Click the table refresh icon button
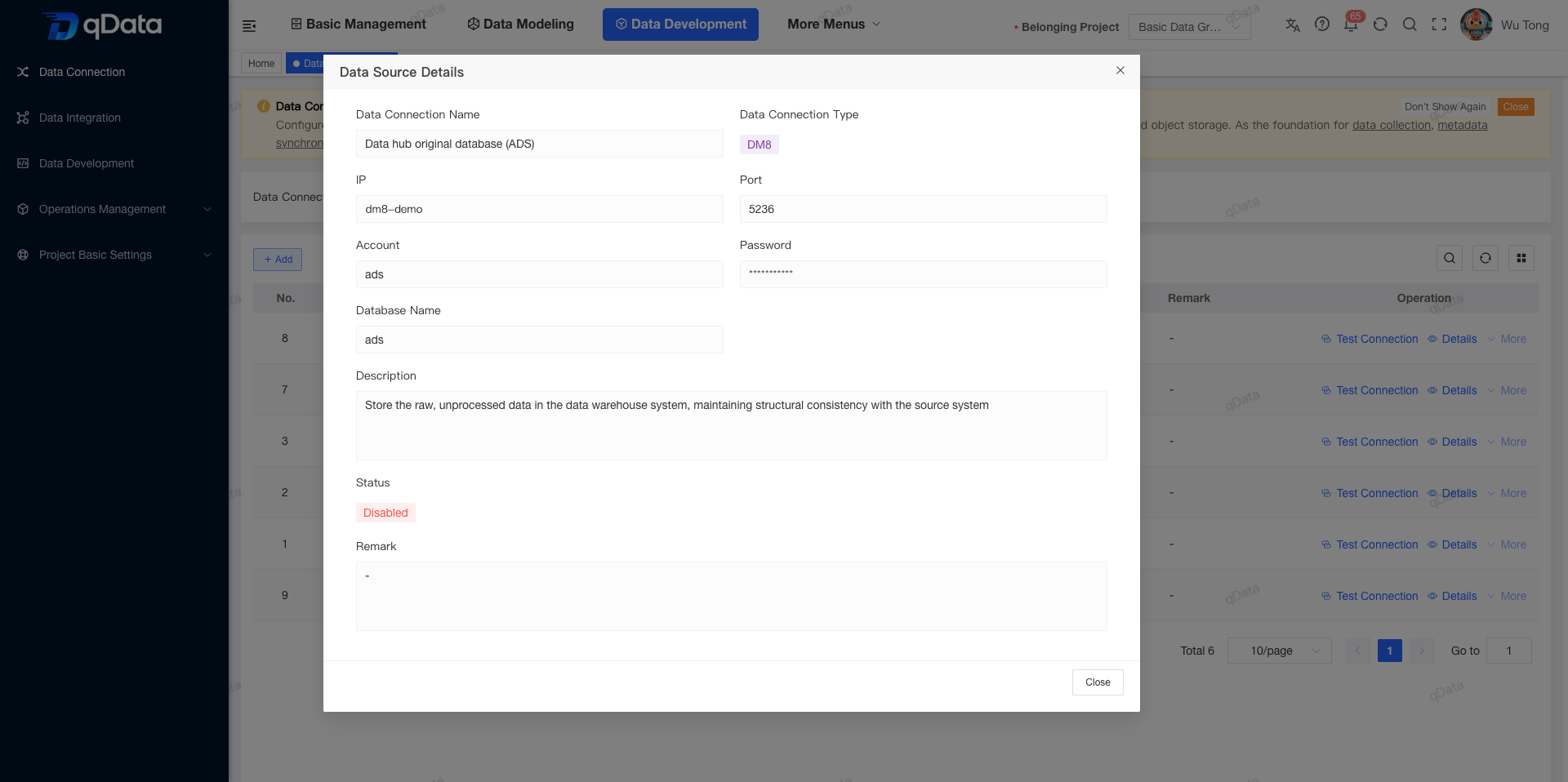1568x782 pixels. [1486, 258]
